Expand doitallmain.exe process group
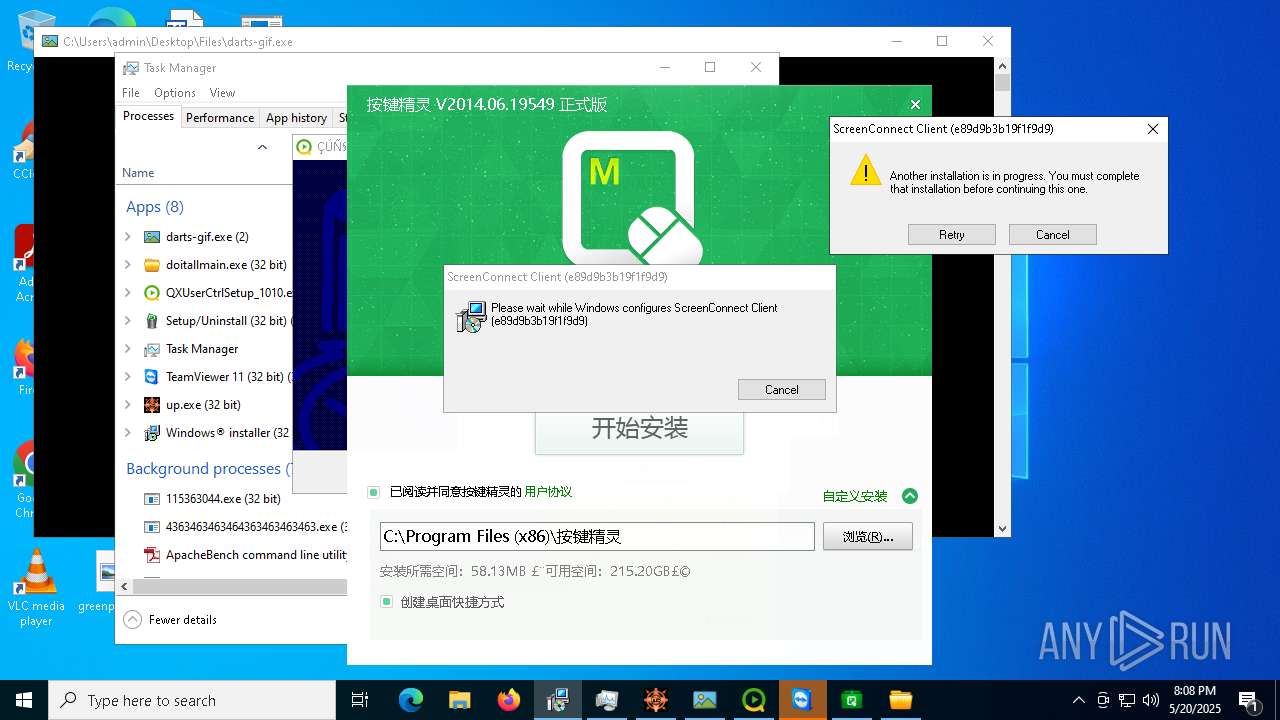Viewport: 1280px width, 720px height. click(128, 265)
